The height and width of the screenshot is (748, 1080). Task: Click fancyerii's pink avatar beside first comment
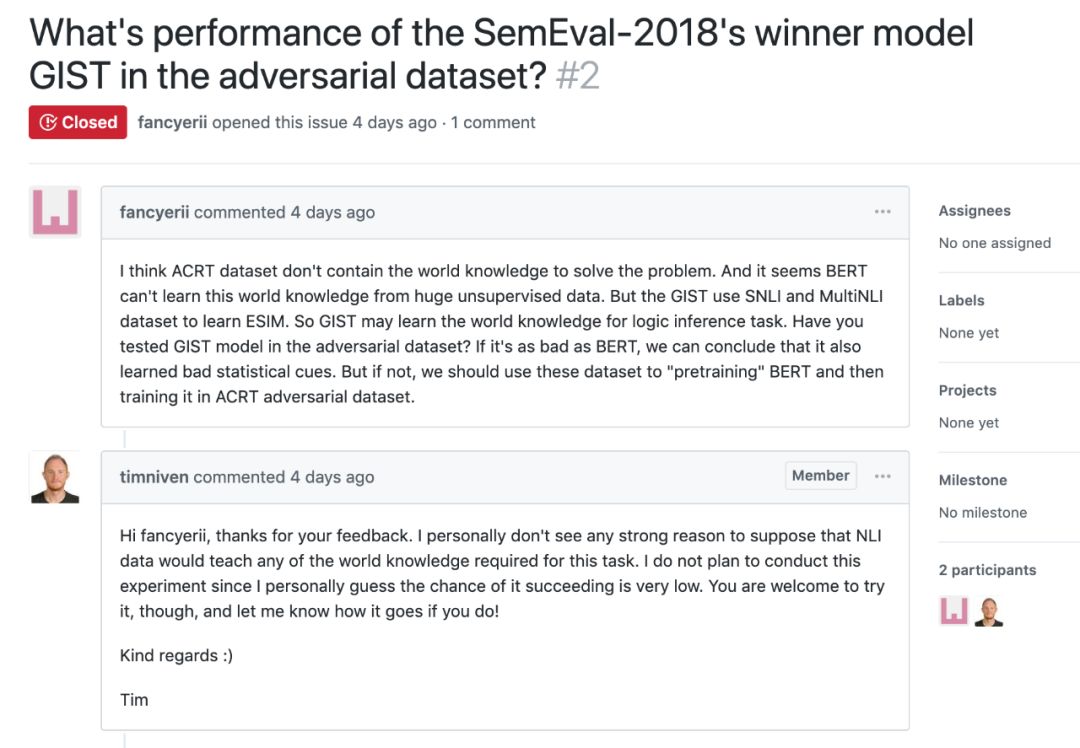(x=55, y=211)
